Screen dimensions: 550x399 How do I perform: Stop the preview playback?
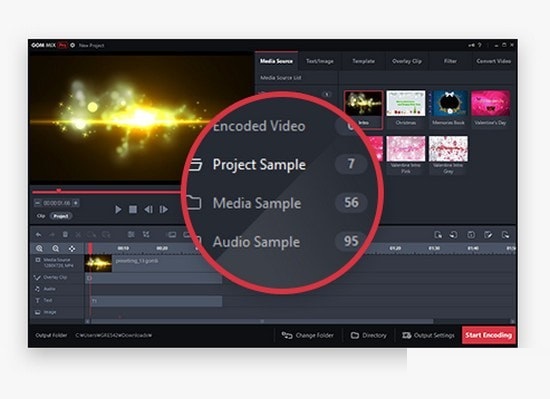133,210
